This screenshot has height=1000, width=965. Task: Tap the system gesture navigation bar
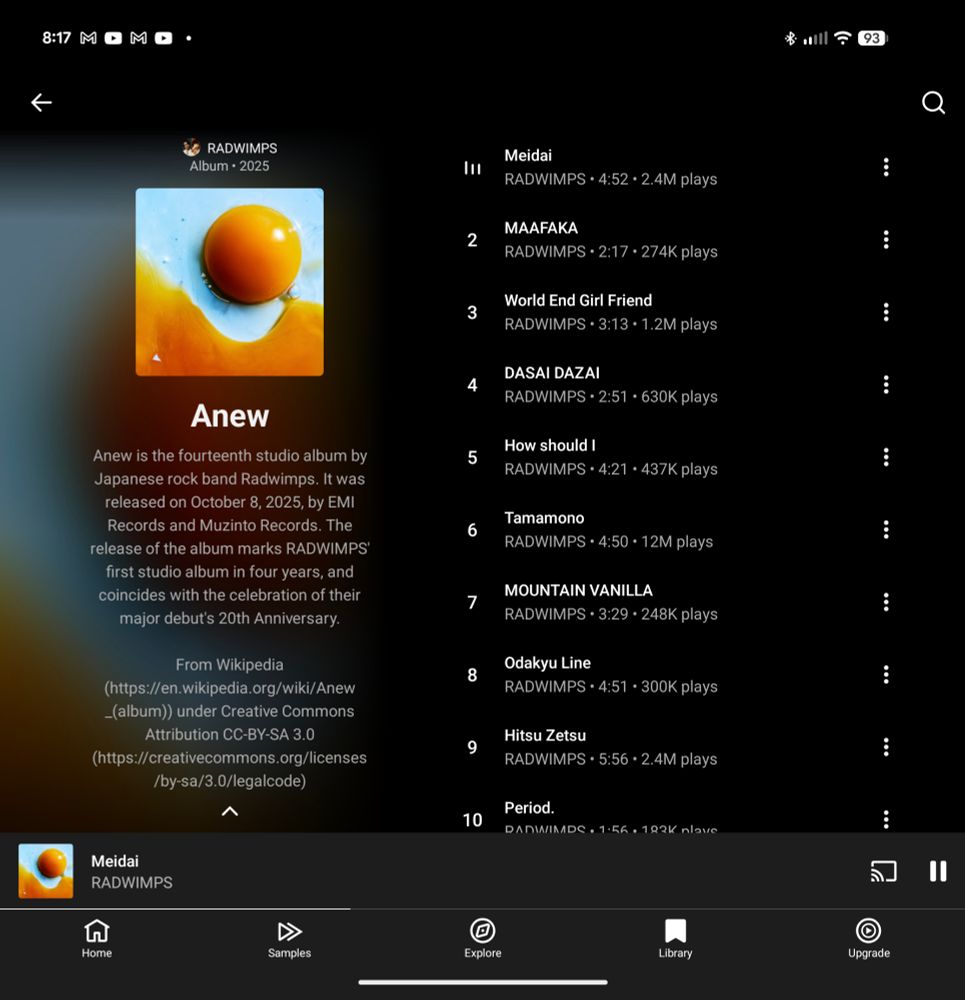coord(483,982)
